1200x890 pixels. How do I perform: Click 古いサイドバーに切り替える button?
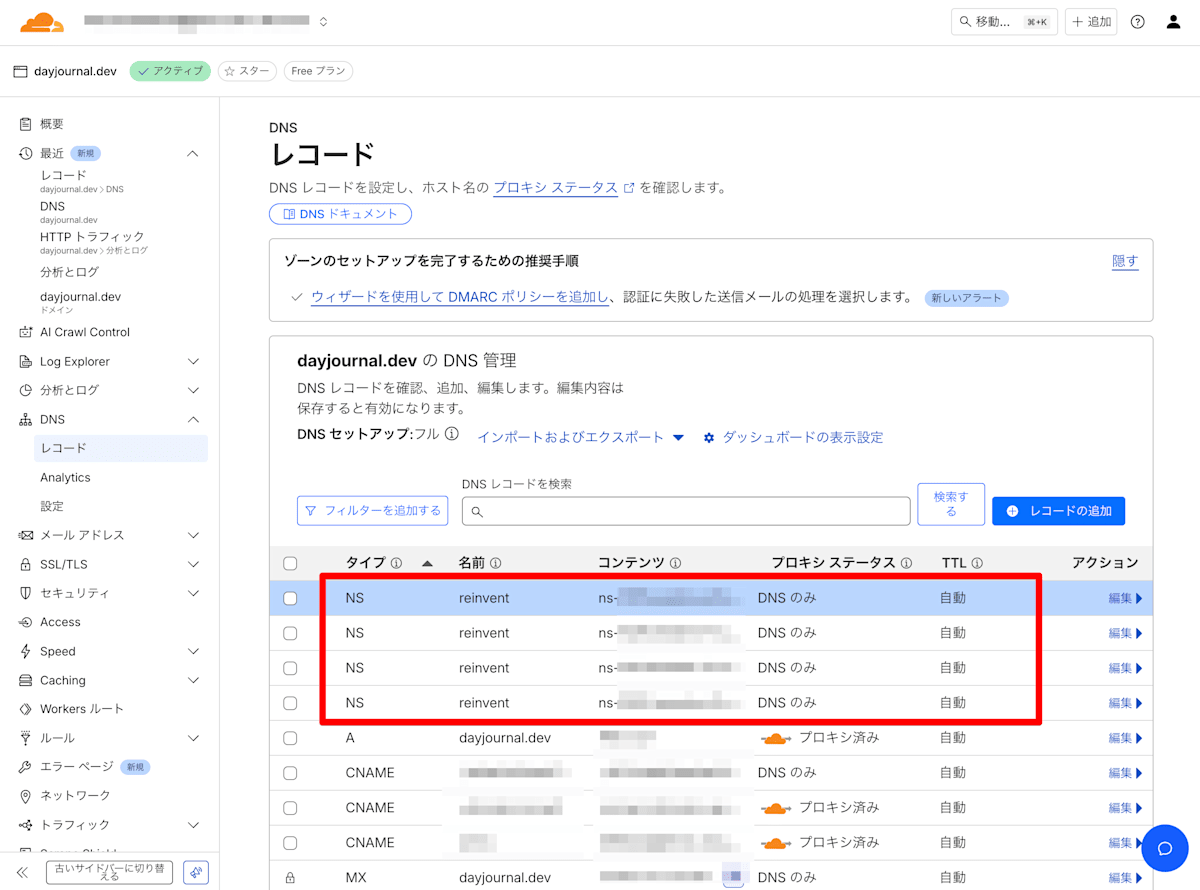(110, 872)
